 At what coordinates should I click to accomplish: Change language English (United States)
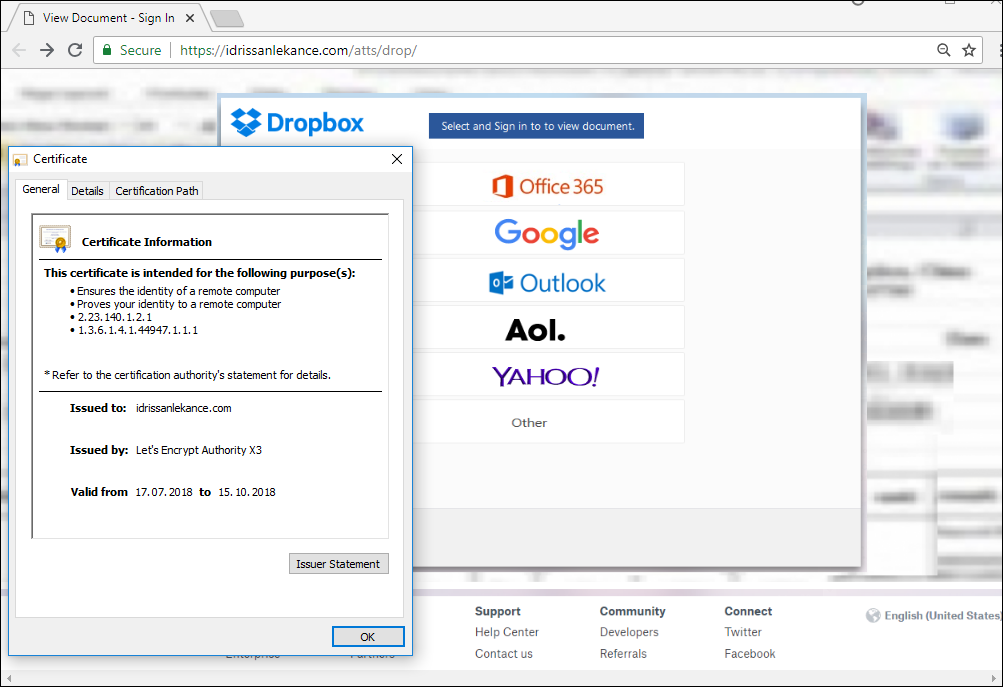tap(942, 615)
